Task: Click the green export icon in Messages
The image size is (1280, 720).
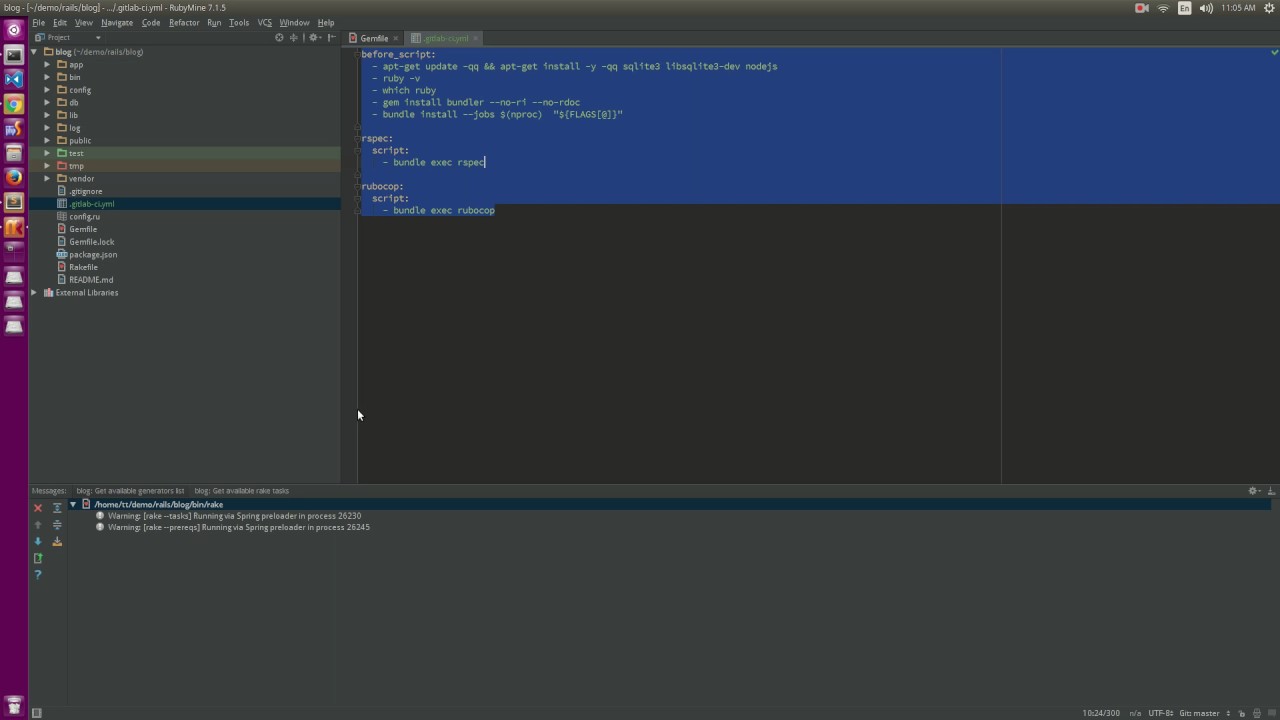Action: [38, 558]
